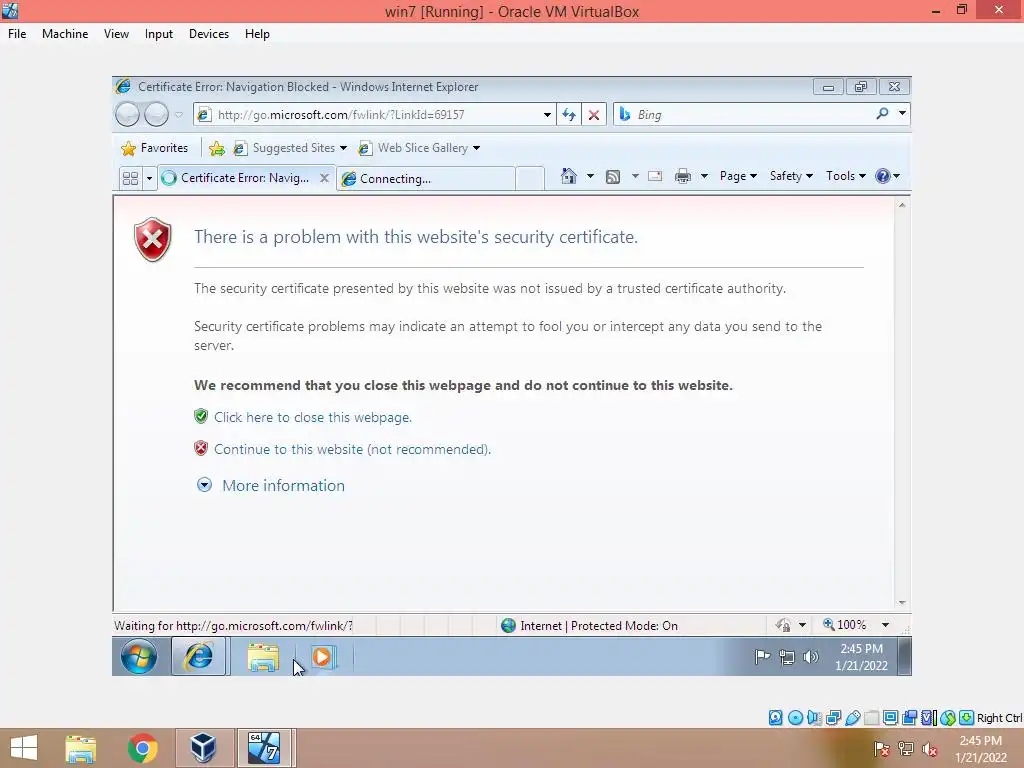Click the red Stop loading icon
Screen dimensions: 1024x768
pyautogui.click(x=594, y=115)
